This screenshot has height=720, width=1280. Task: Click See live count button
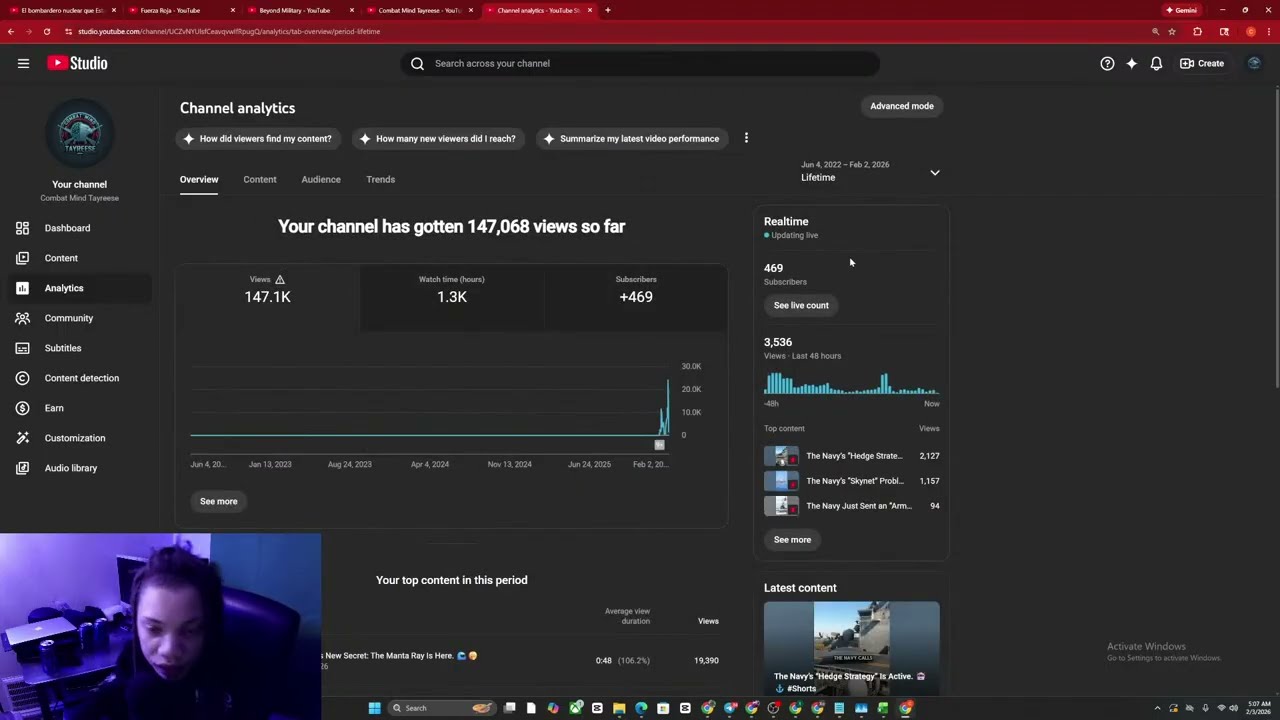[x=801, y=305]
